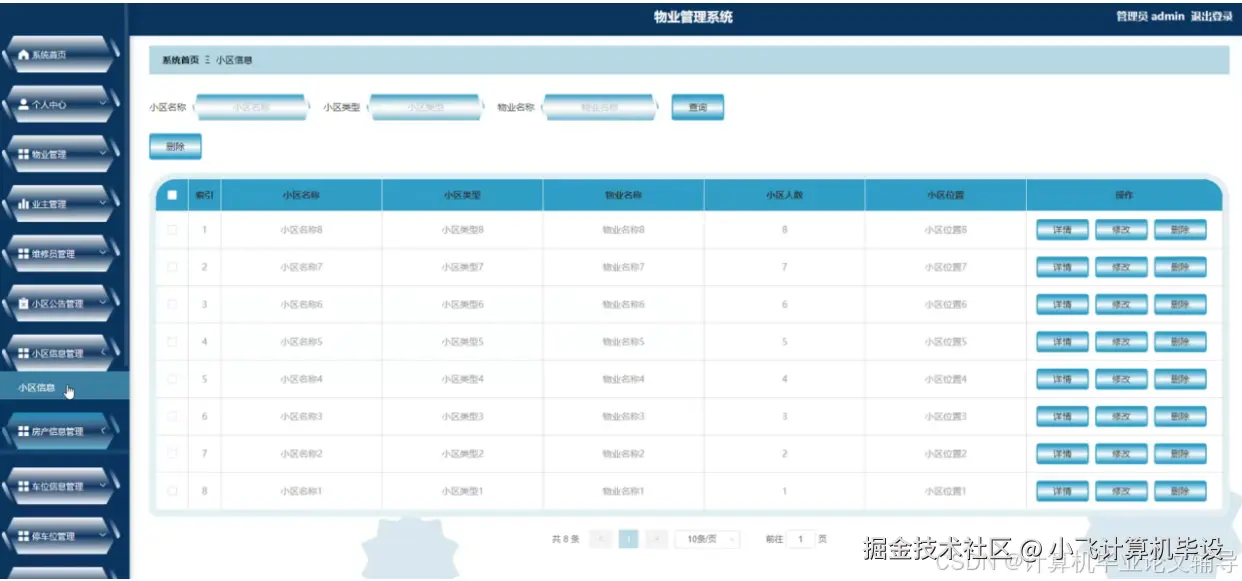Click the 查询 search button
Viewport: 1242px width, 581px height.
[x=697, y=107]
